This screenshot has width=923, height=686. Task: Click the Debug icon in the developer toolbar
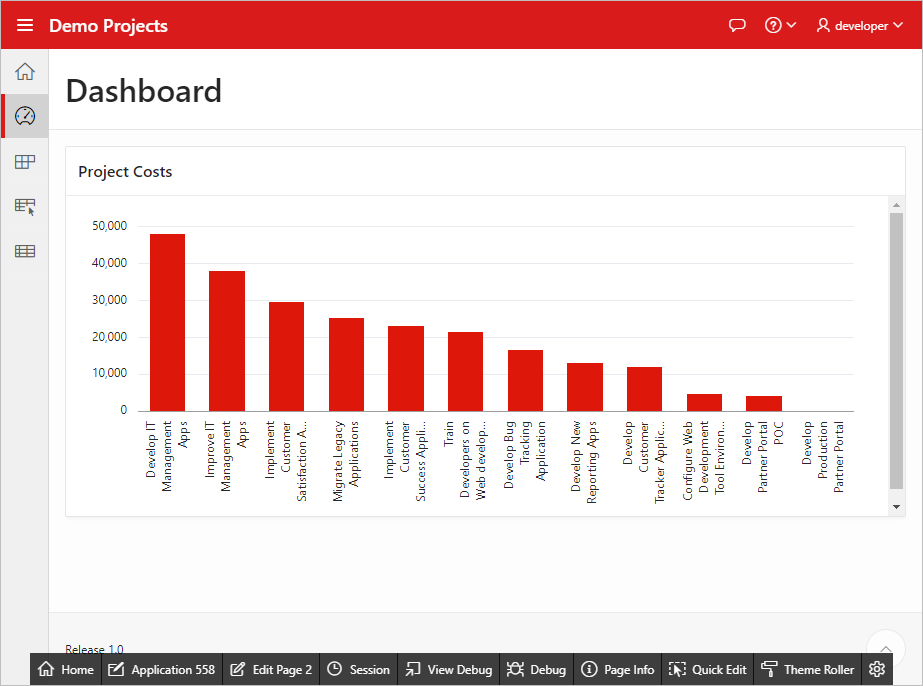click(x=536, y=670)
